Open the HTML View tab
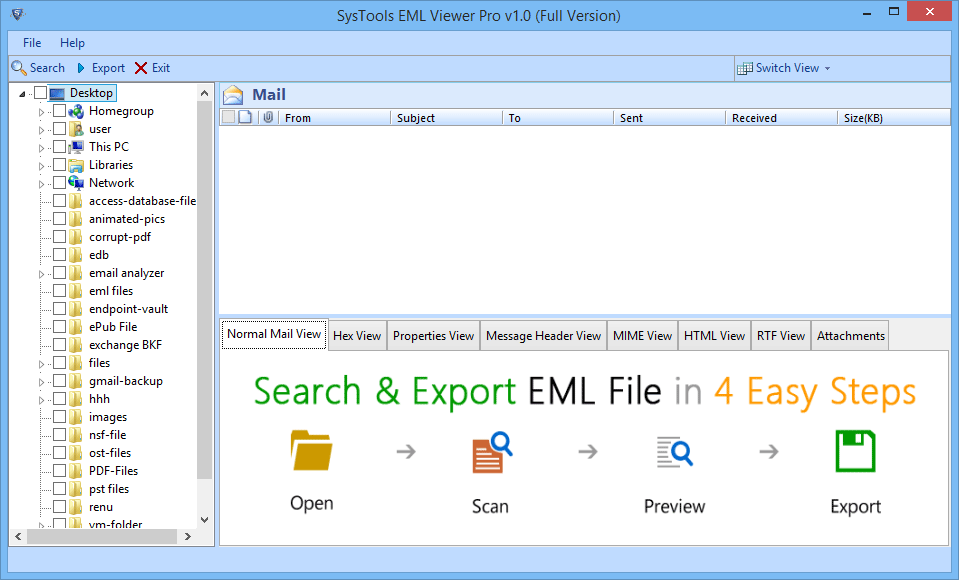 [714, 335]
